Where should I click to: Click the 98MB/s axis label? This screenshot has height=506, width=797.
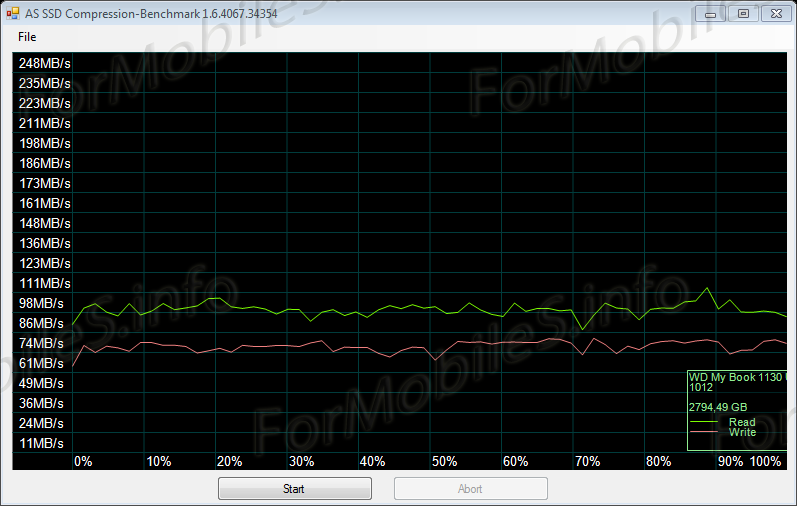[x=41, y=303]
